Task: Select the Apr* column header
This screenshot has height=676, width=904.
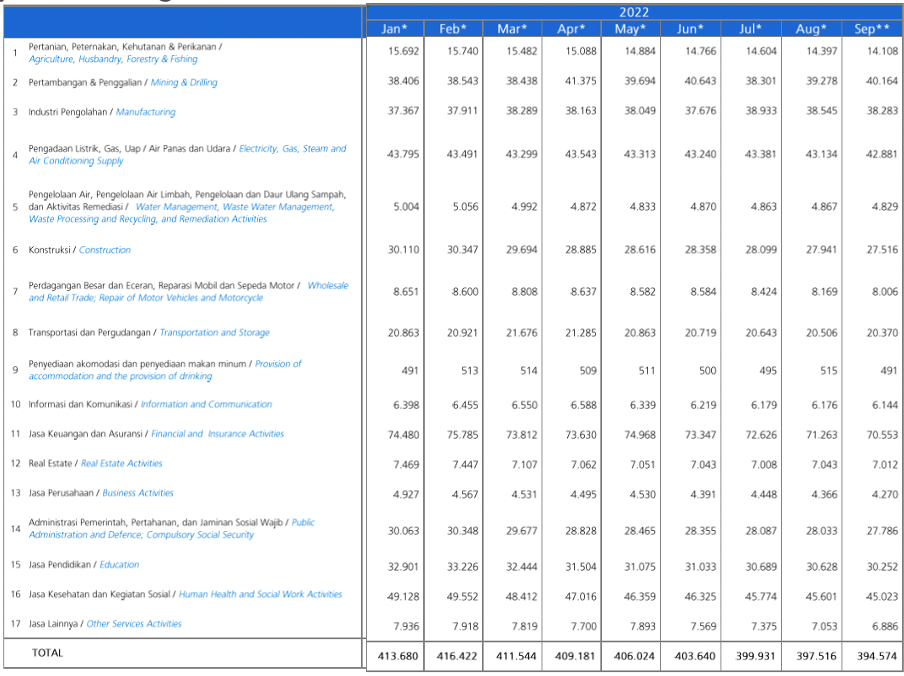Action: [x=571, y=29]
